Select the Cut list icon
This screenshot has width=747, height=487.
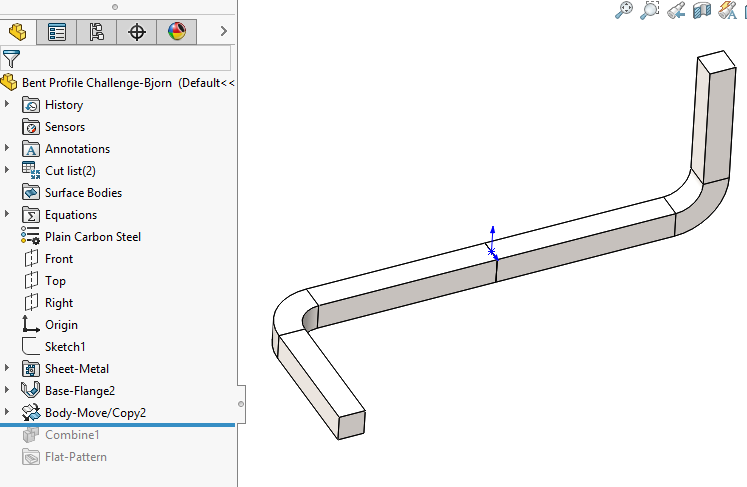(31, 171)
